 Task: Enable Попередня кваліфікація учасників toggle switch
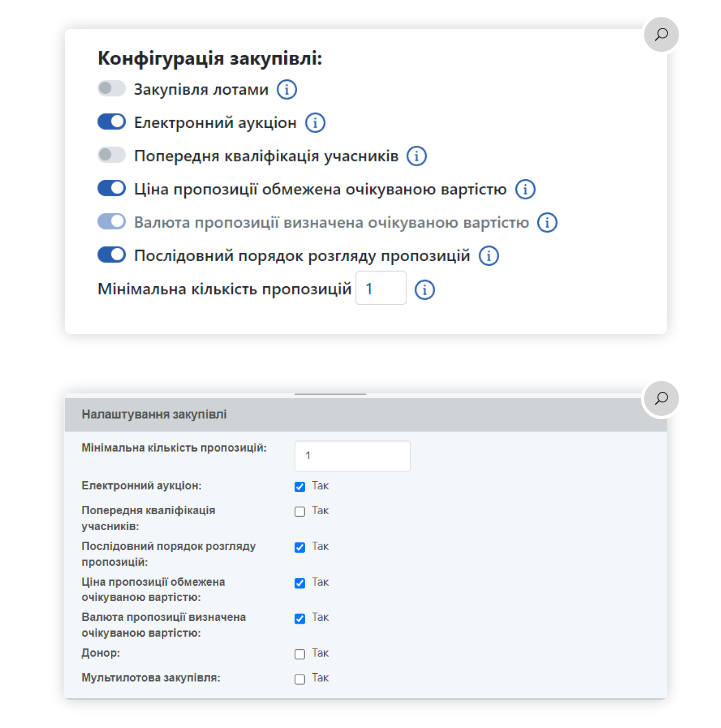[111, 155]
